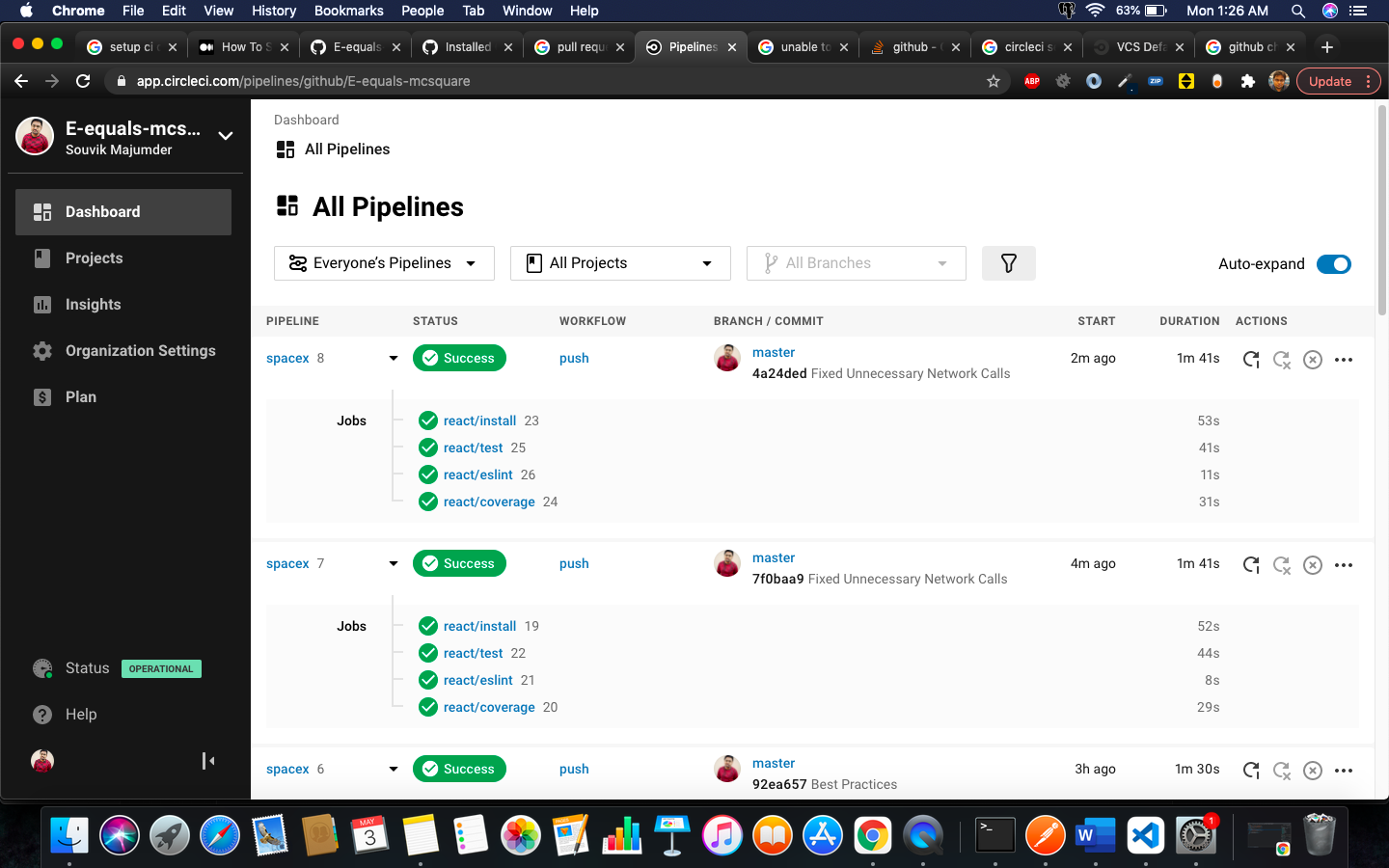The width and height of the screenshot is (1389, 868).
Task: Open the filter funnel icon button
Action: 1008,263
